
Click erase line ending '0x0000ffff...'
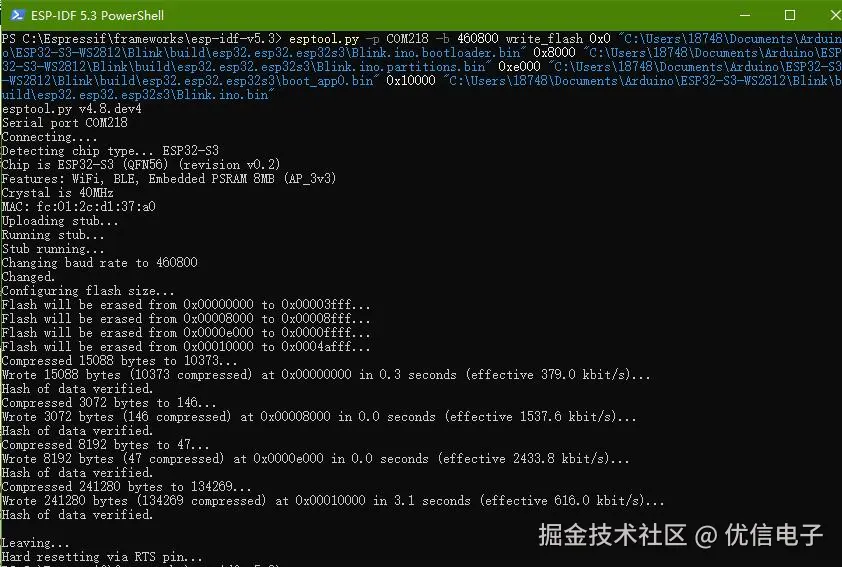[x=186, y=333]
